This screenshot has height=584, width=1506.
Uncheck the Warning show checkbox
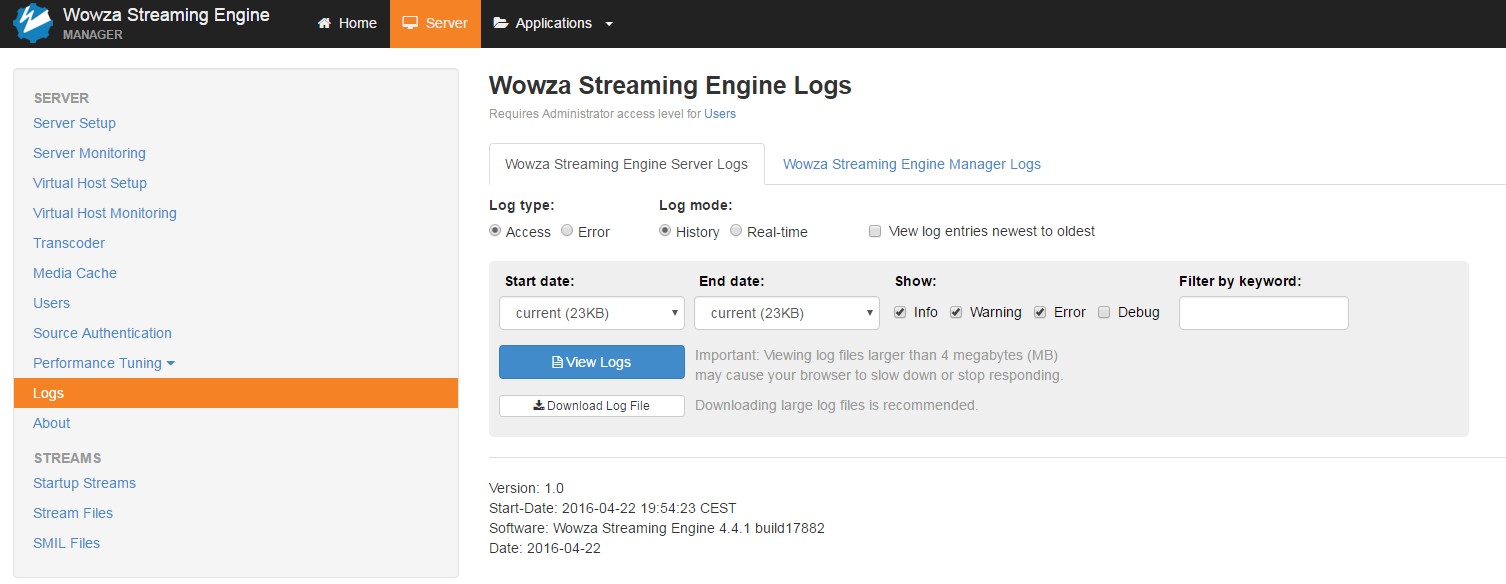[x=956, y=312]
